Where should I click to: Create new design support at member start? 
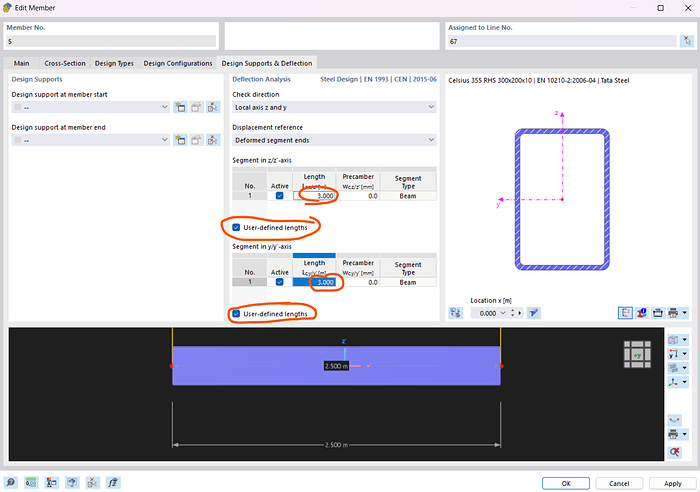point(180,107)
